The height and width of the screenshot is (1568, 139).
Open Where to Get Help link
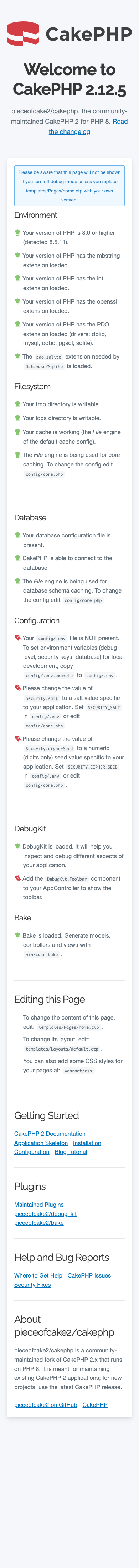[x=38, y=1275]
